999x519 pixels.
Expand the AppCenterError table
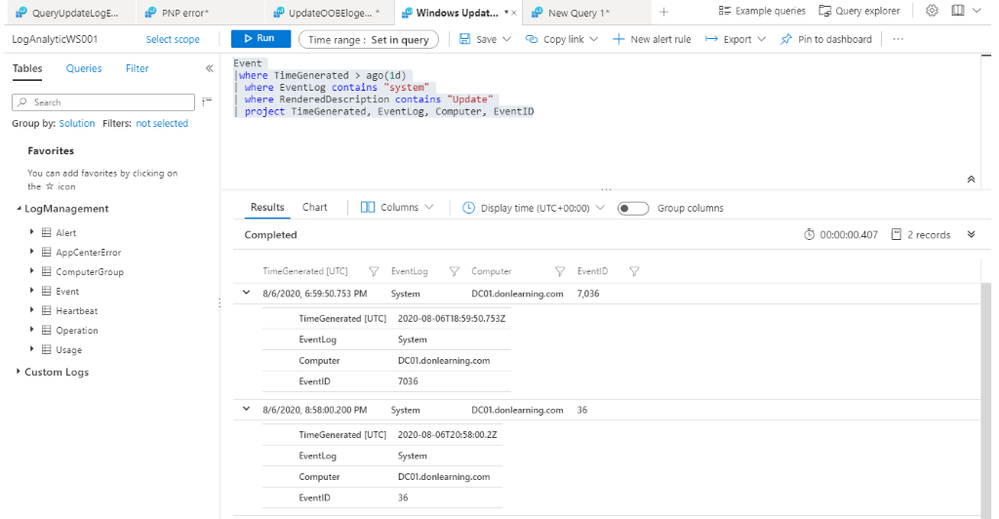[31, 252]
